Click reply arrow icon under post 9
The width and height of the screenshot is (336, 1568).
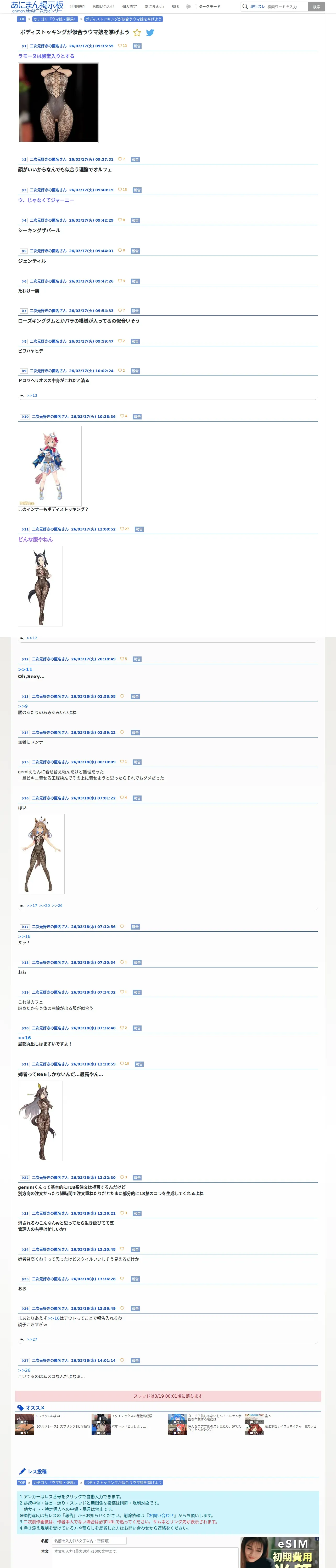coord(22,396)
